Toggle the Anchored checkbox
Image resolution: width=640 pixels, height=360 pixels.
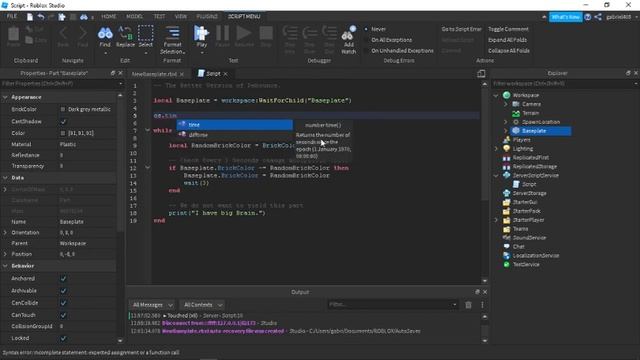[63, 278]
